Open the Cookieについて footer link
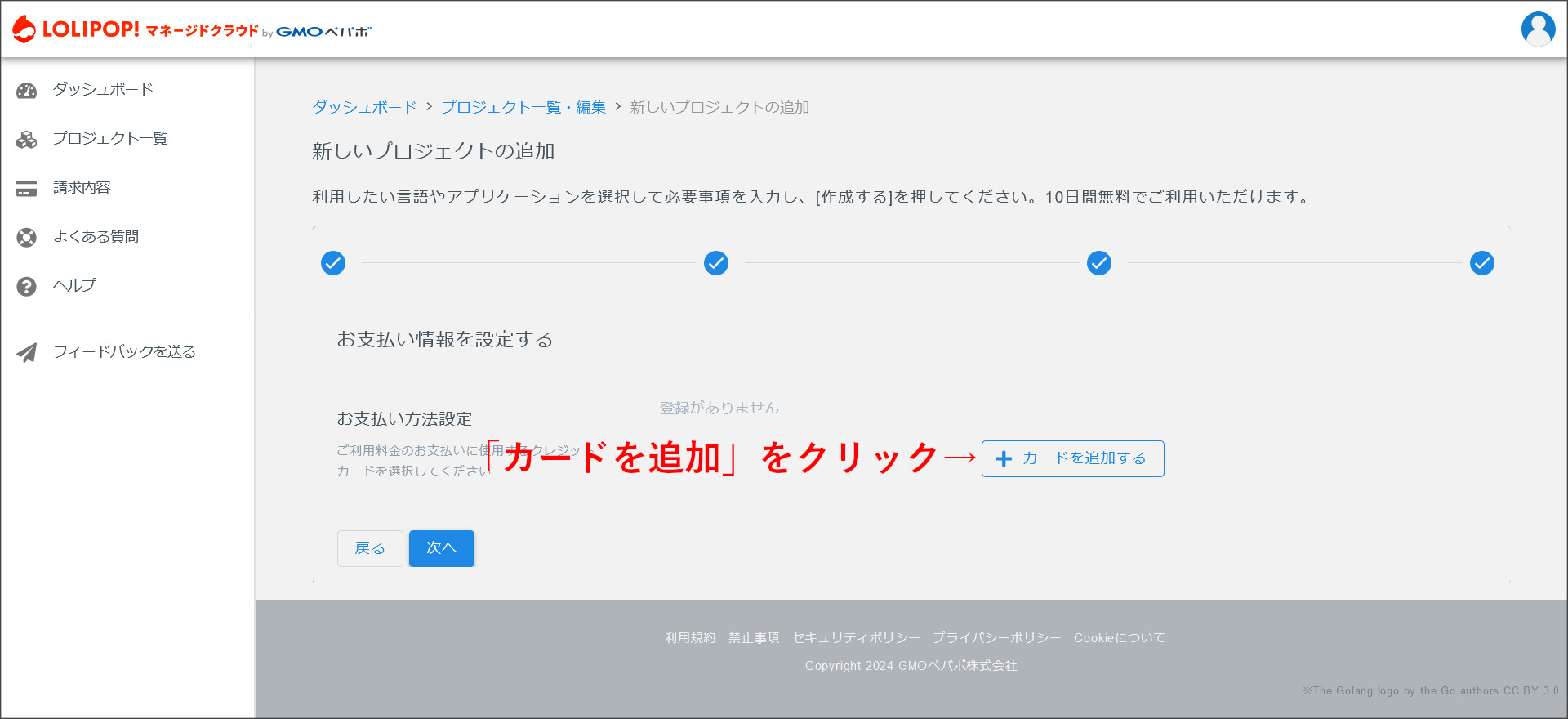The image size is (1568, 719). [1120, 638]
